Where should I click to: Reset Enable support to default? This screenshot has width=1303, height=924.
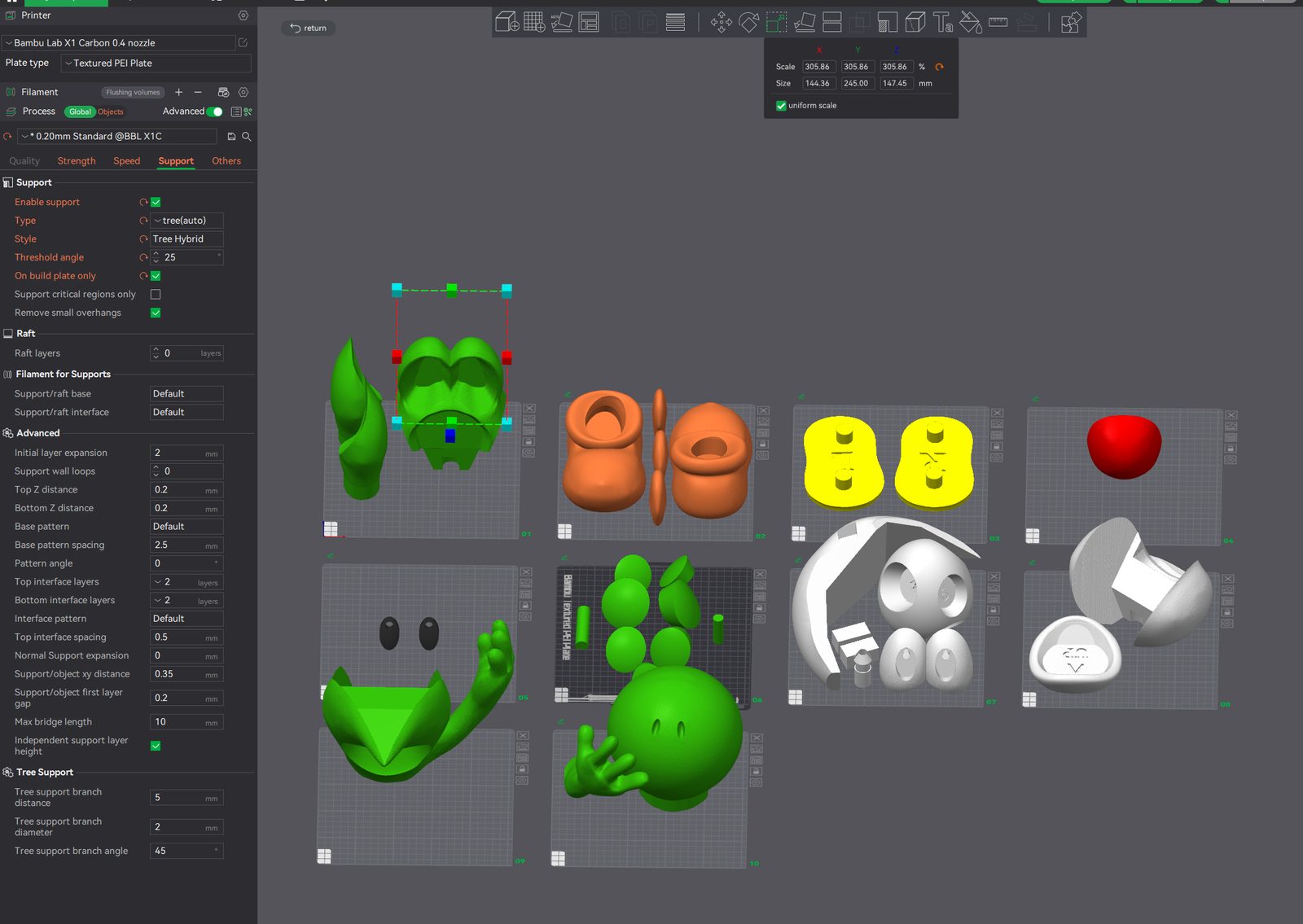[x=143, y=202]
